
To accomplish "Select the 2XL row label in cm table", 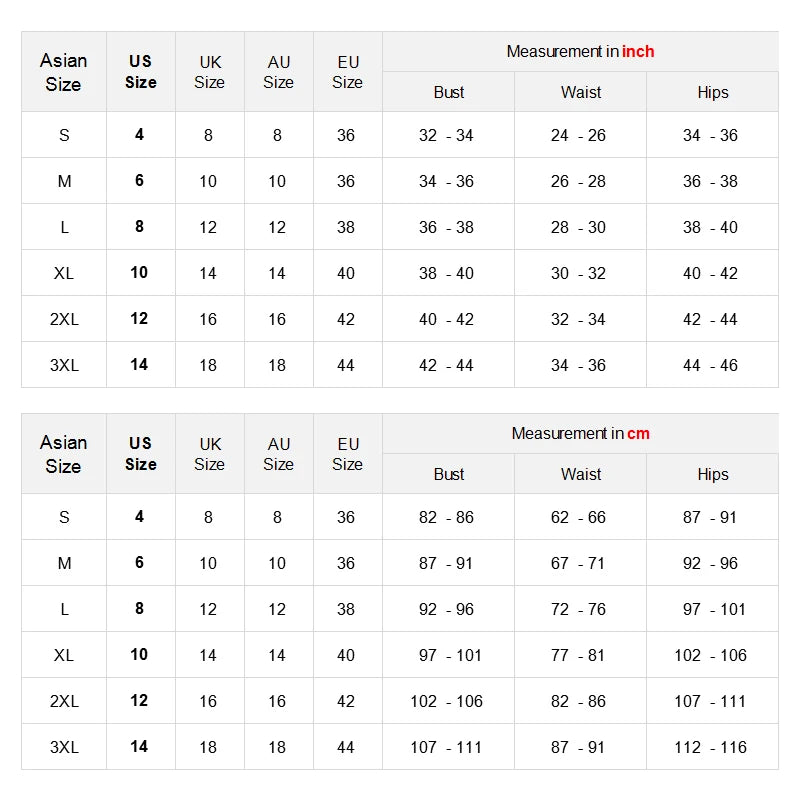I will (64, 702).
